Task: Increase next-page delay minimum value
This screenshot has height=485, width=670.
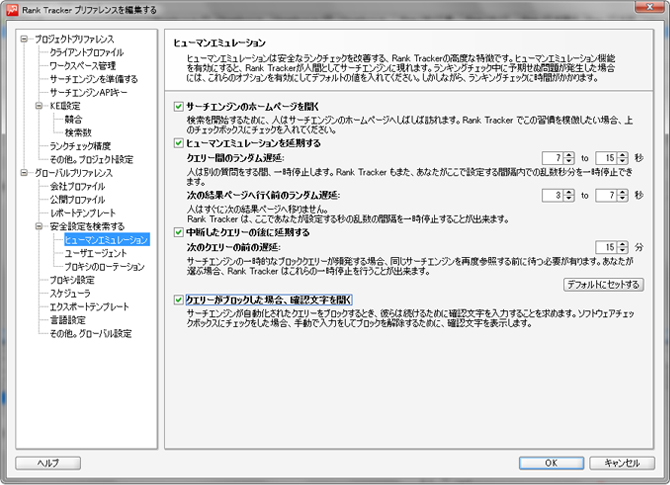Action: tap(569, 192)
